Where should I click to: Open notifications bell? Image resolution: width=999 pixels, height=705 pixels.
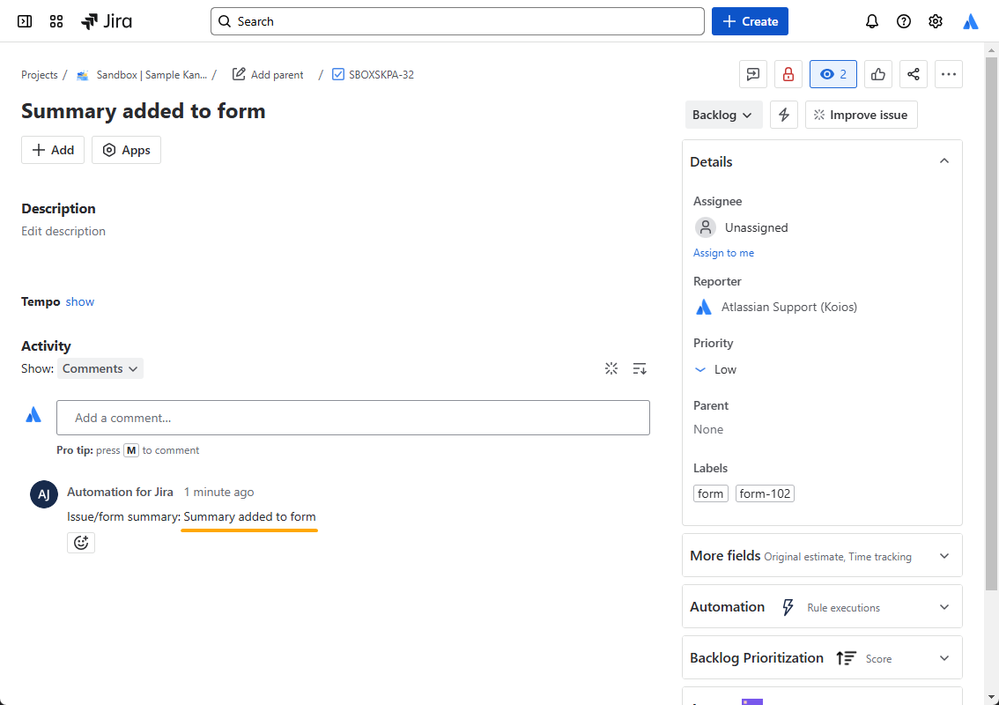click(872, 21)
